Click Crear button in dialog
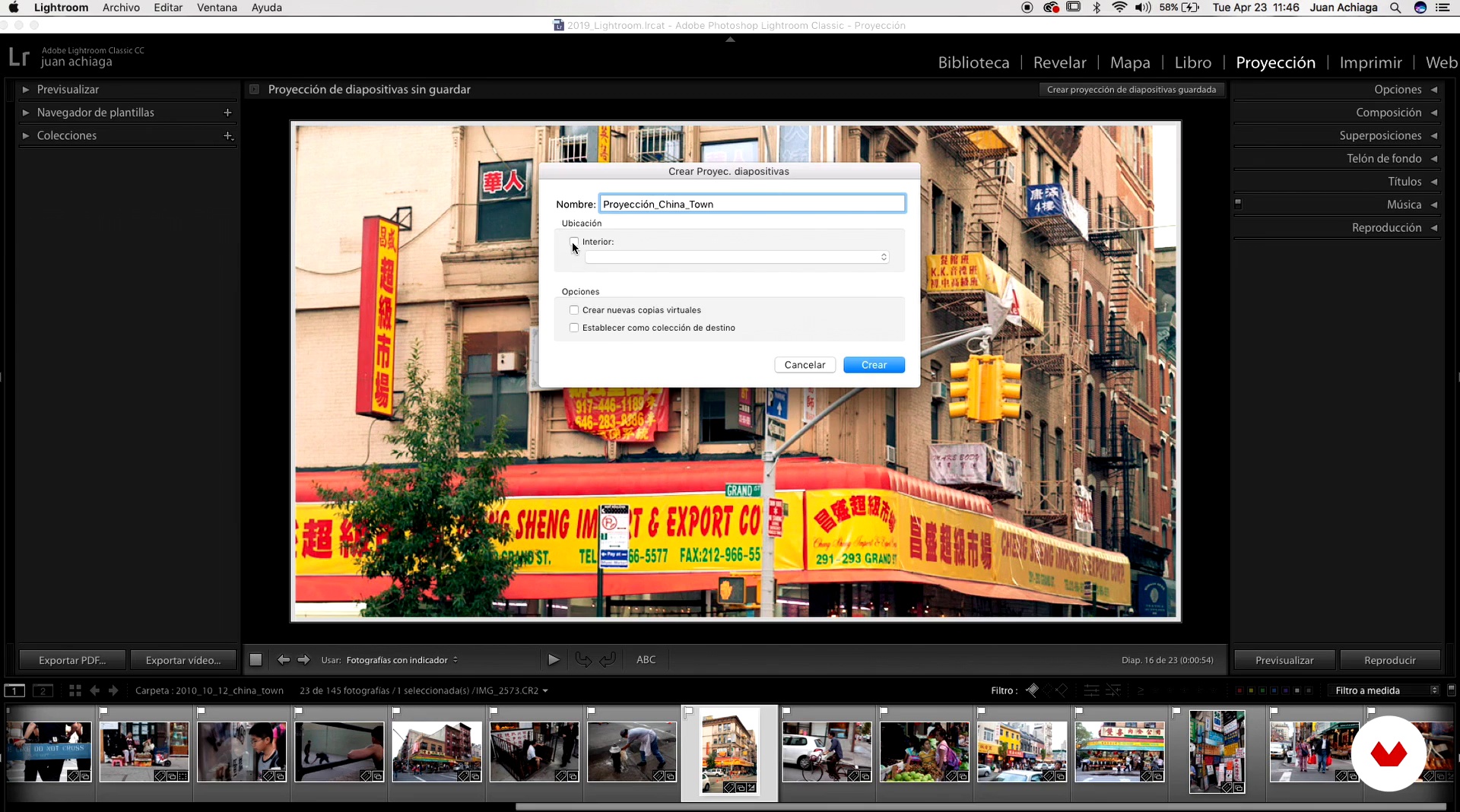Viewport: 1460px width, 812px height. tap(874, 365)
